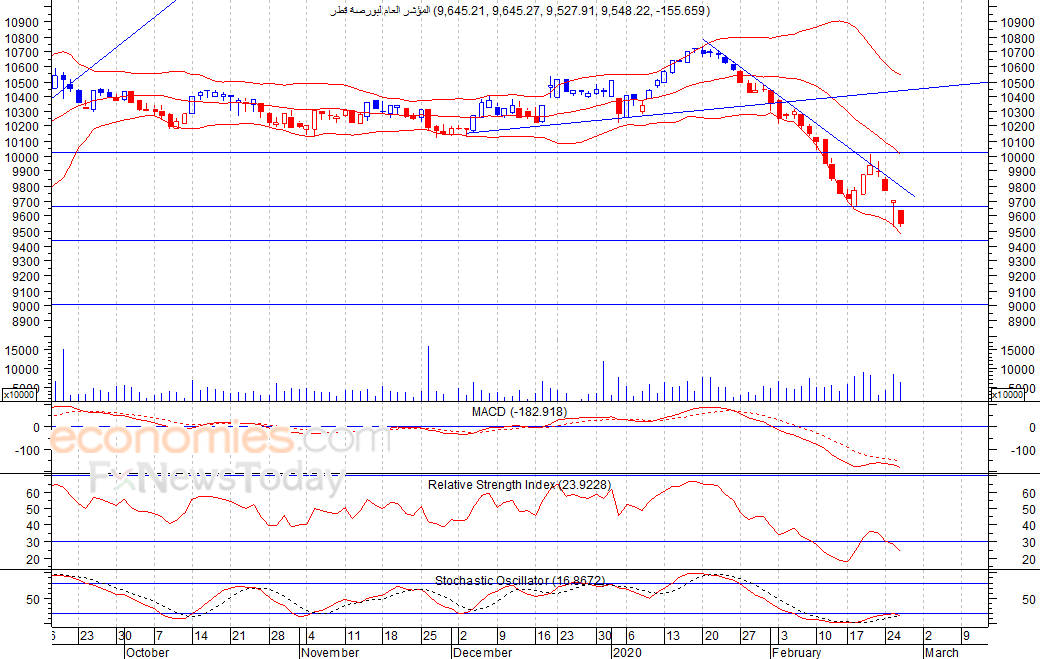The width and height of the screenshot is (1040, 659).
Task: Click the February month label on time axis
Action: 796,652
